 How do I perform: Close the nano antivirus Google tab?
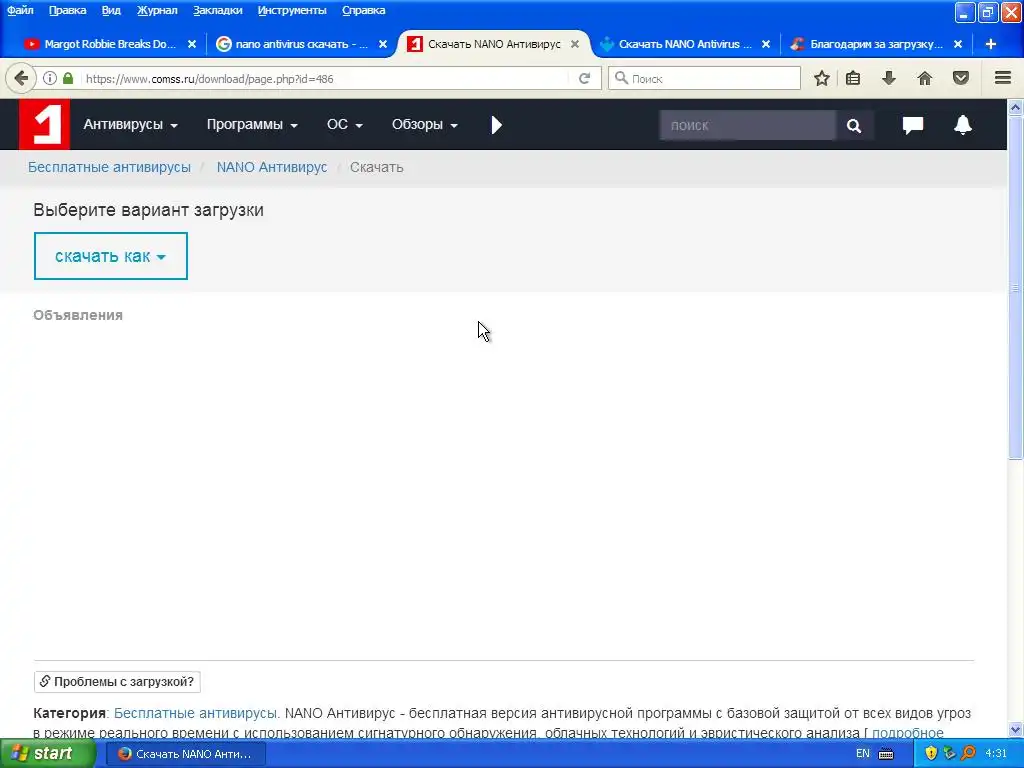tap(383, 44)
